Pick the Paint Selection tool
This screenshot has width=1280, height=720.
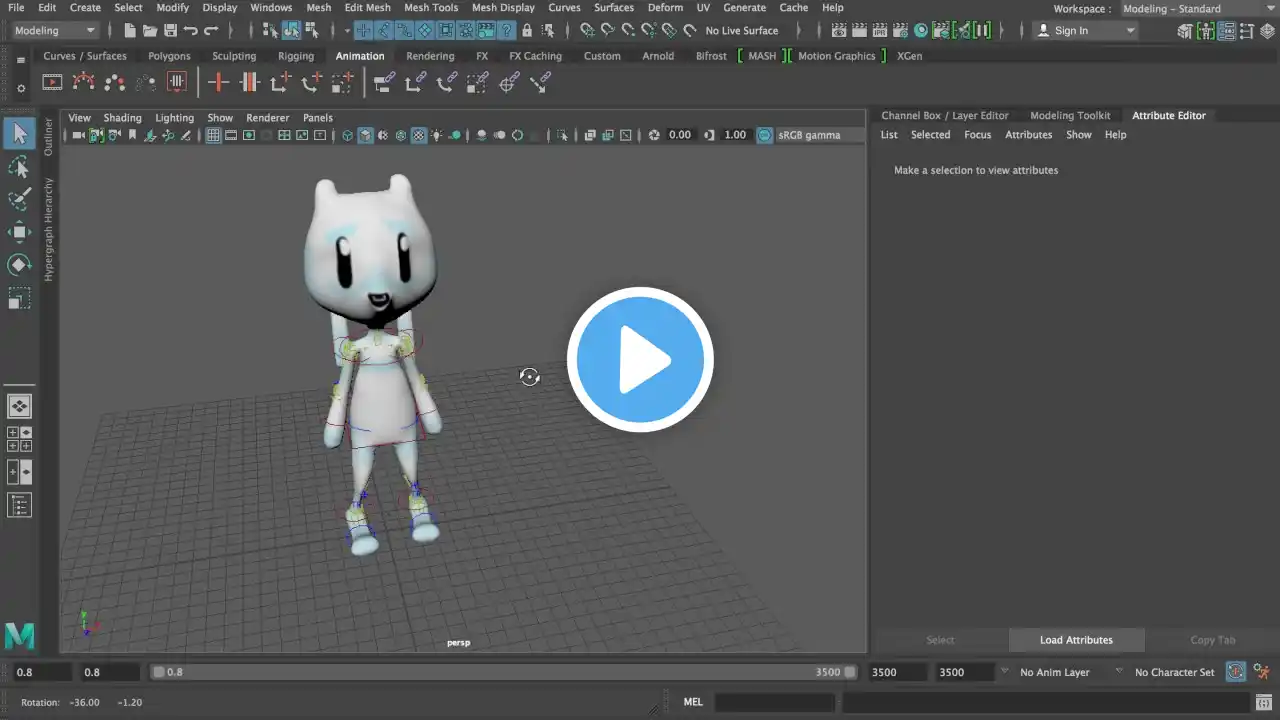[19, 199]
